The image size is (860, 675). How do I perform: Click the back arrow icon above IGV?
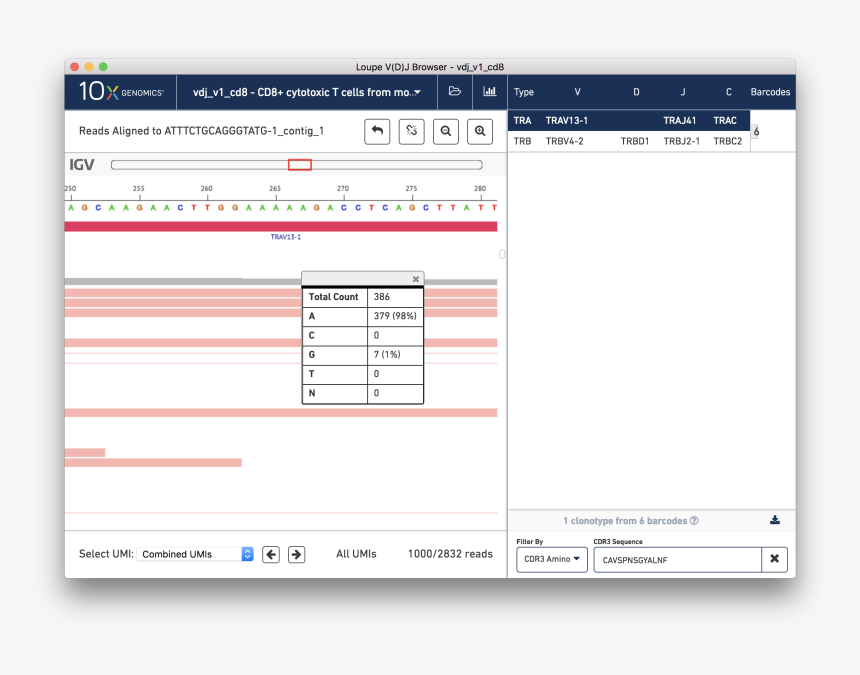[x=377, y=131]
